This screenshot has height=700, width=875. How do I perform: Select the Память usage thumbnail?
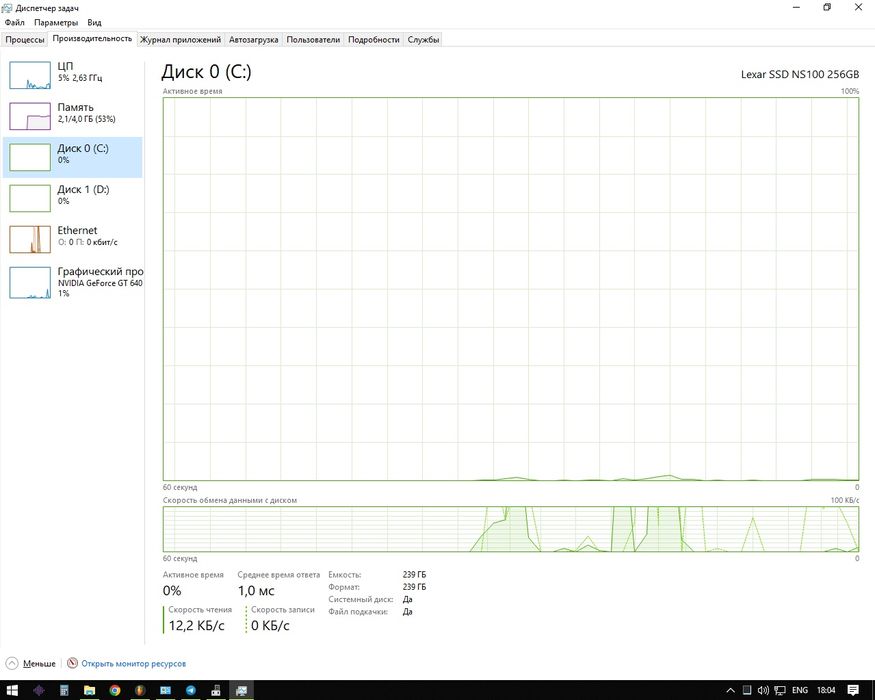point(30,116)
